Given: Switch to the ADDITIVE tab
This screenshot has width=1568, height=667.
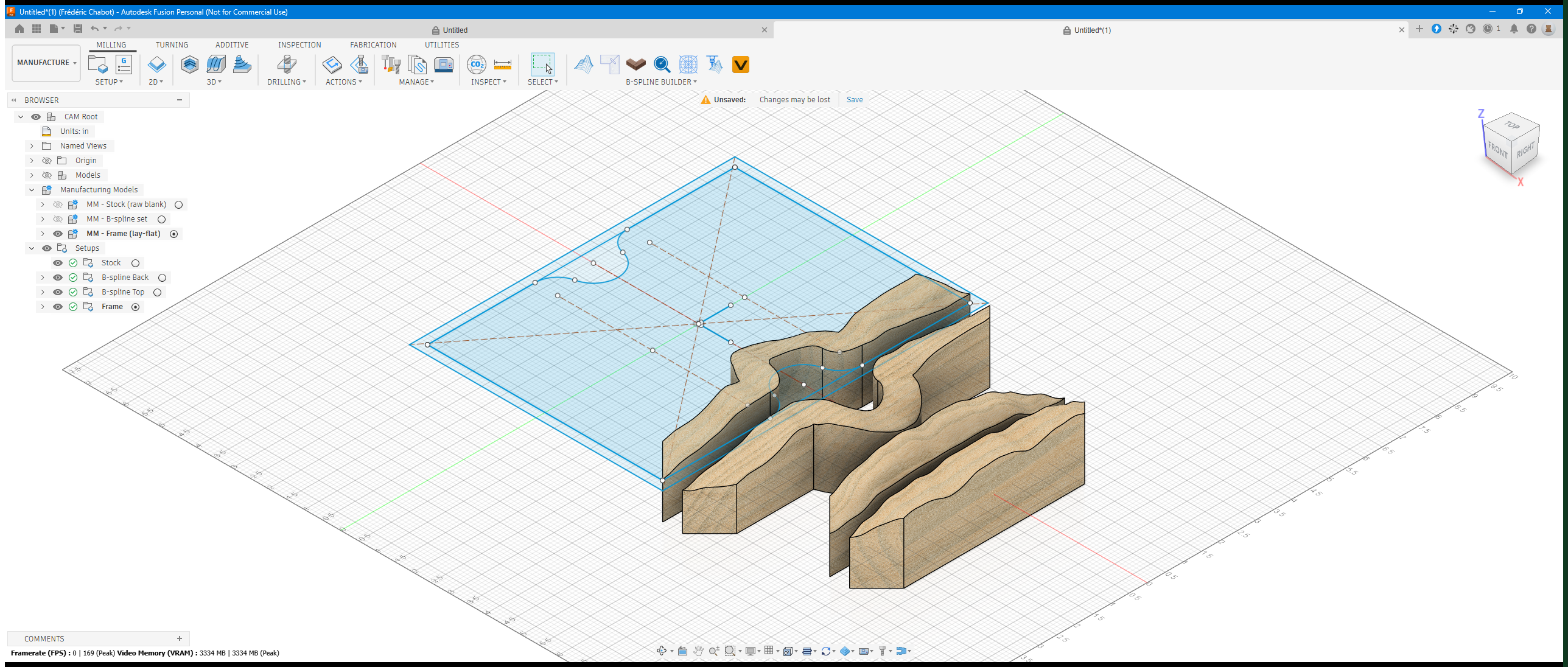Looking at the screenshot, I should pos(232,45).
